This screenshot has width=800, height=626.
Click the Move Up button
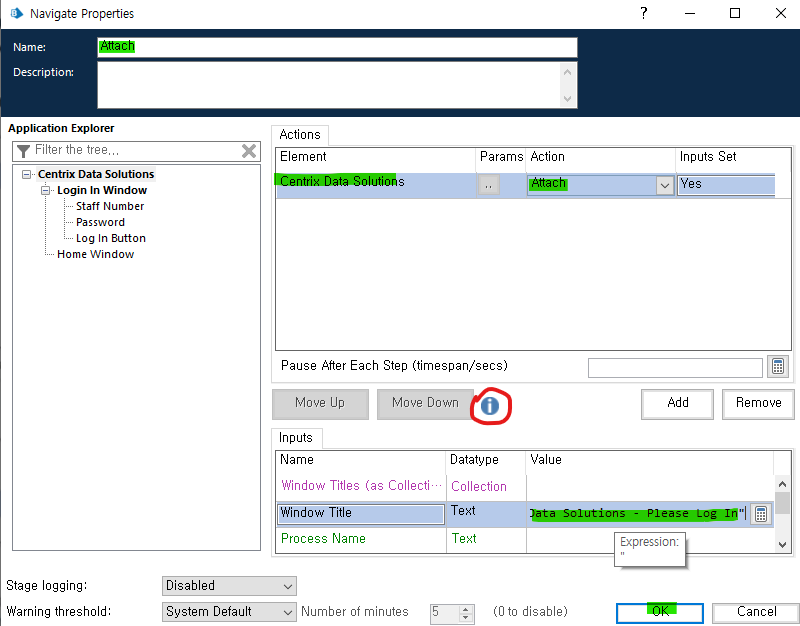[x=320, y=404]
